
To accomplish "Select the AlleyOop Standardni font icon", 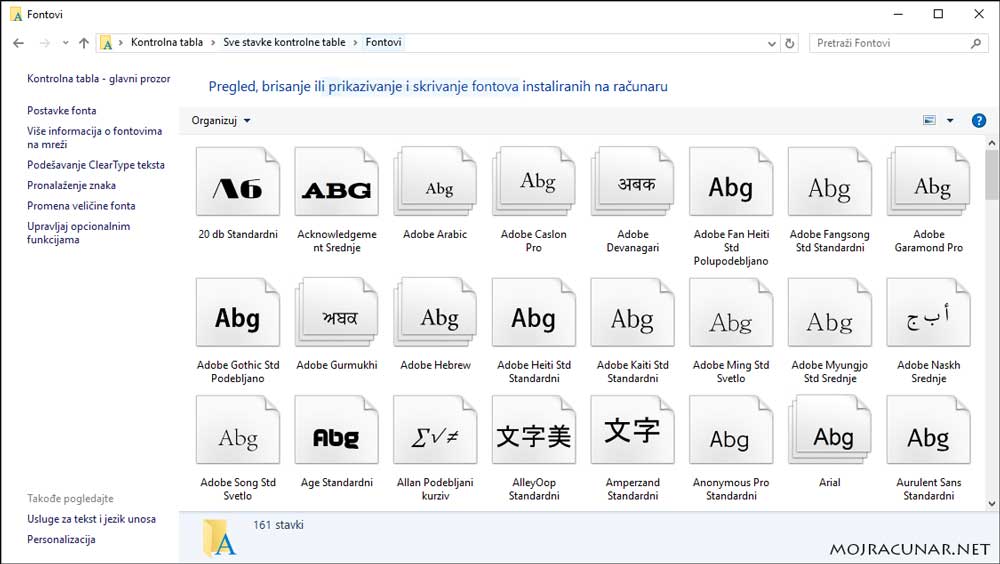I will click(534, 430).
